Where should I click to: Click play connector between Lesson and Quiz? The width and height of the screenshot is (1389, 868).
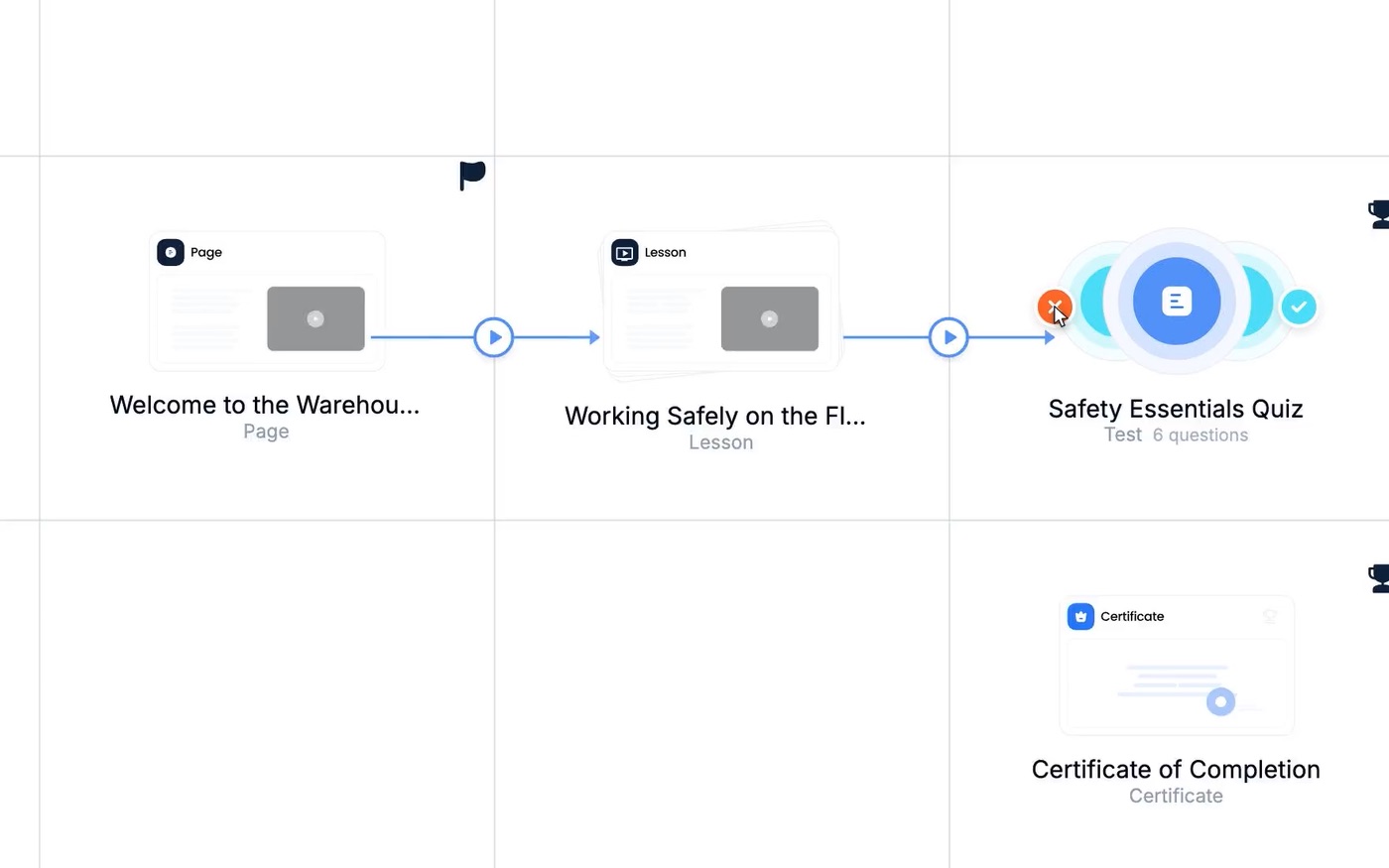948,337
